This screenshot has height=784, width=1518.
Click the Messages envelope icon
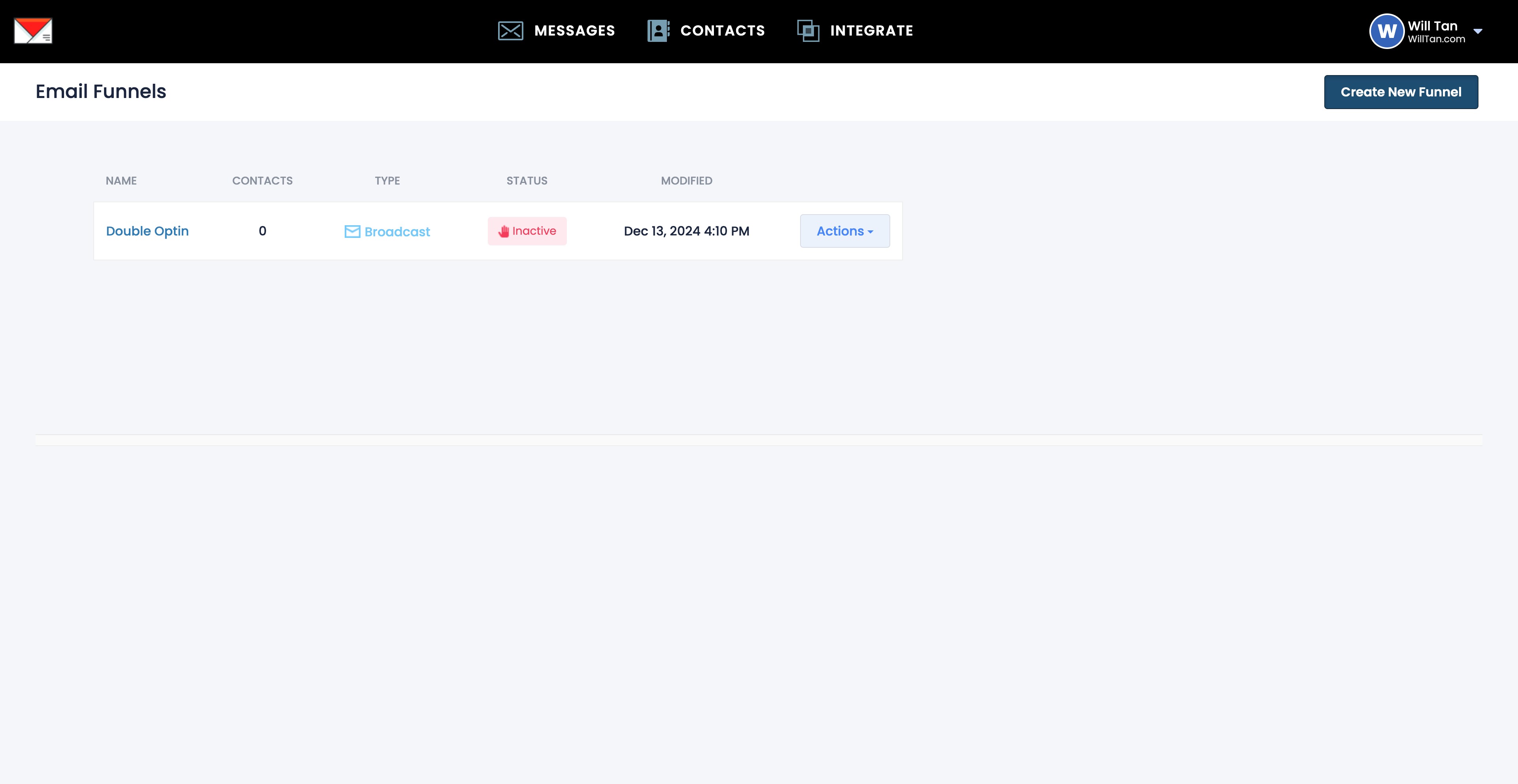click(510, 31)
